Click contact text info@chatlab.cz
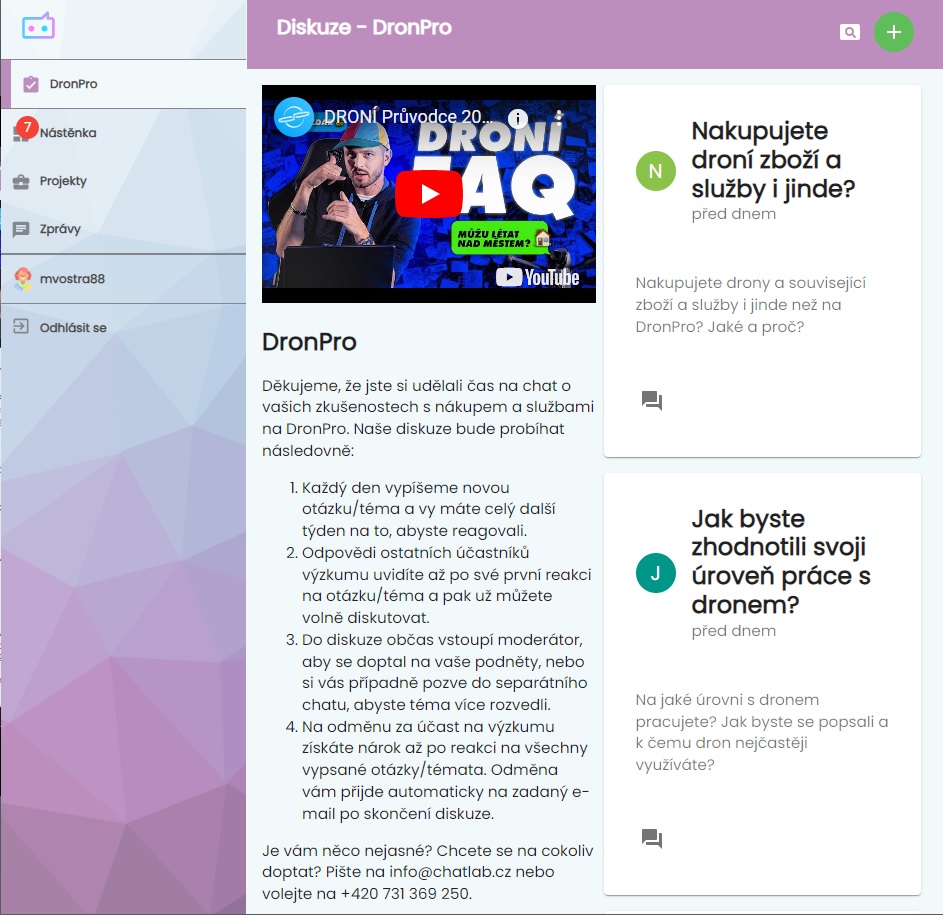Screen dimensions: 943x915 [x=450, y=872]
